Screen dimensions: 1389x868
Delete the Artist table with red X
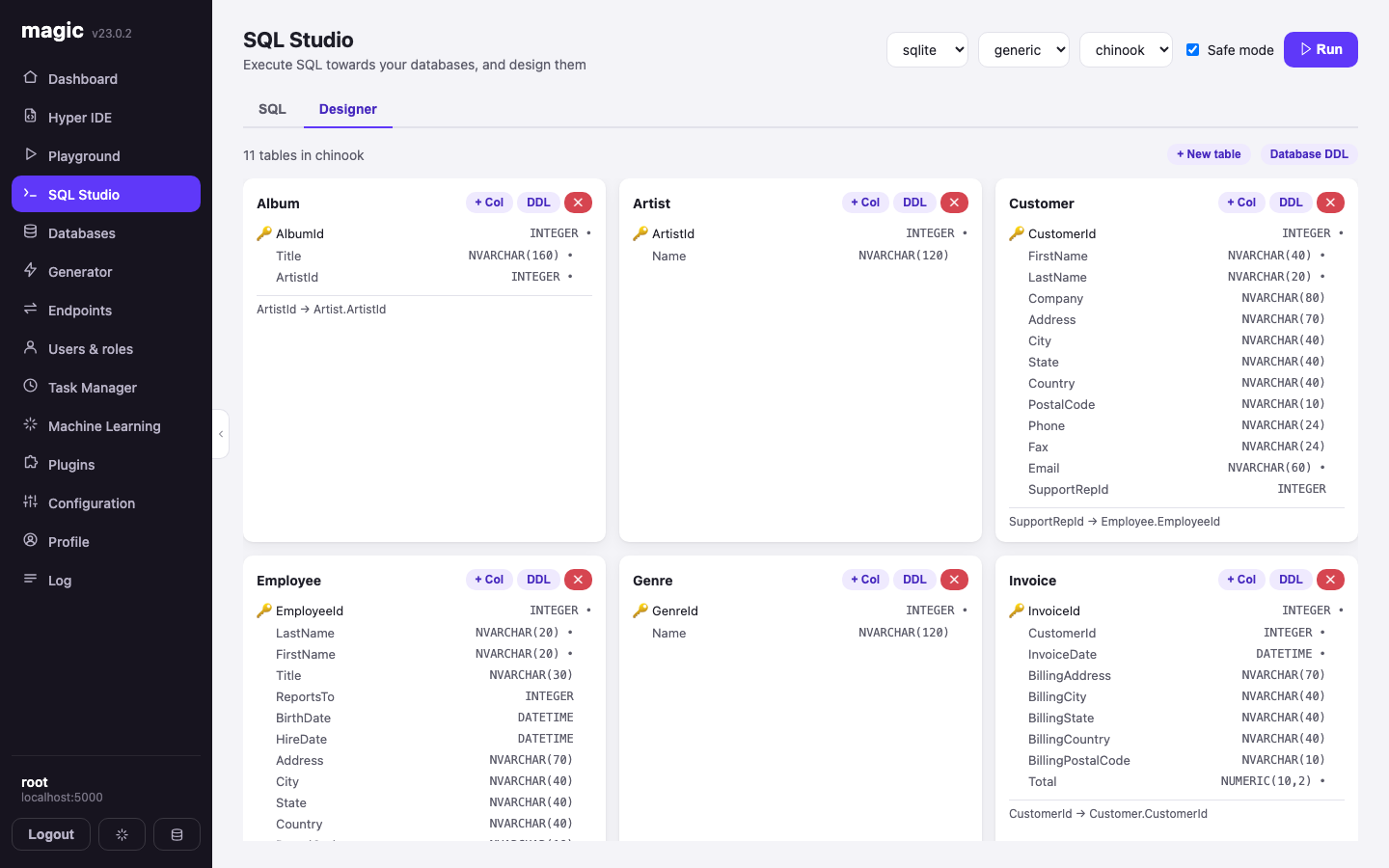point(954,203)
